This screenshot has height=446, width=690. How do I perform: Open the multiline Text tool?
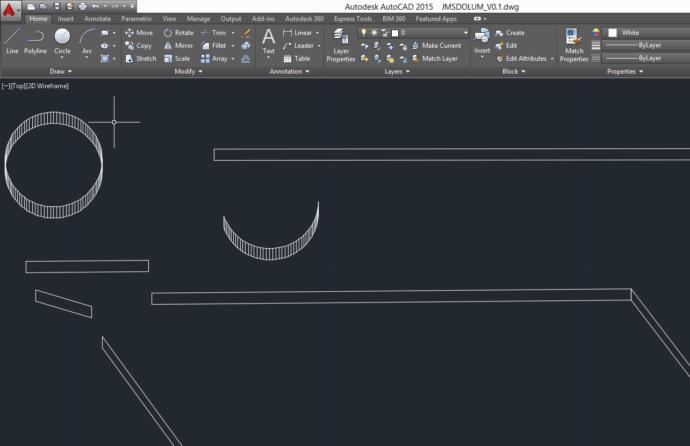[x=268, y=41]
